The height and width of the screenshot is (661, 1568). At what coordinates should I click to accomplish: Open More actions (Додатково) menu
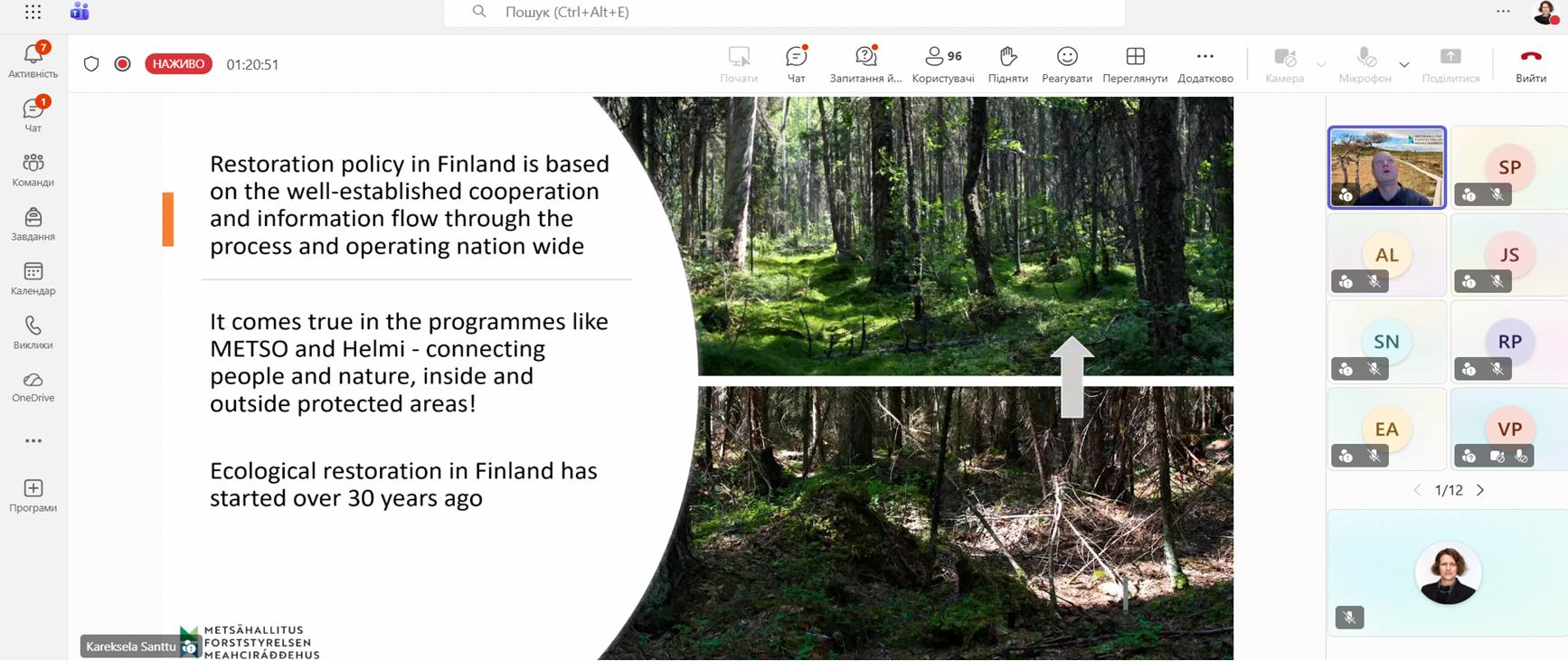[x=1205, y=64]
